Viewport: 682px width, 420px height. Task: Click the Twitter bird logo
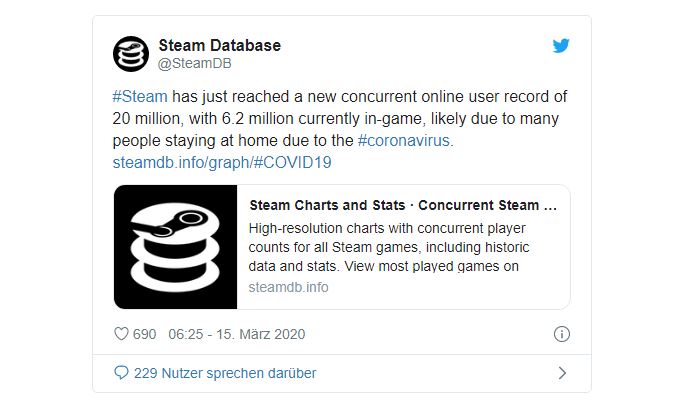point(561,45)
